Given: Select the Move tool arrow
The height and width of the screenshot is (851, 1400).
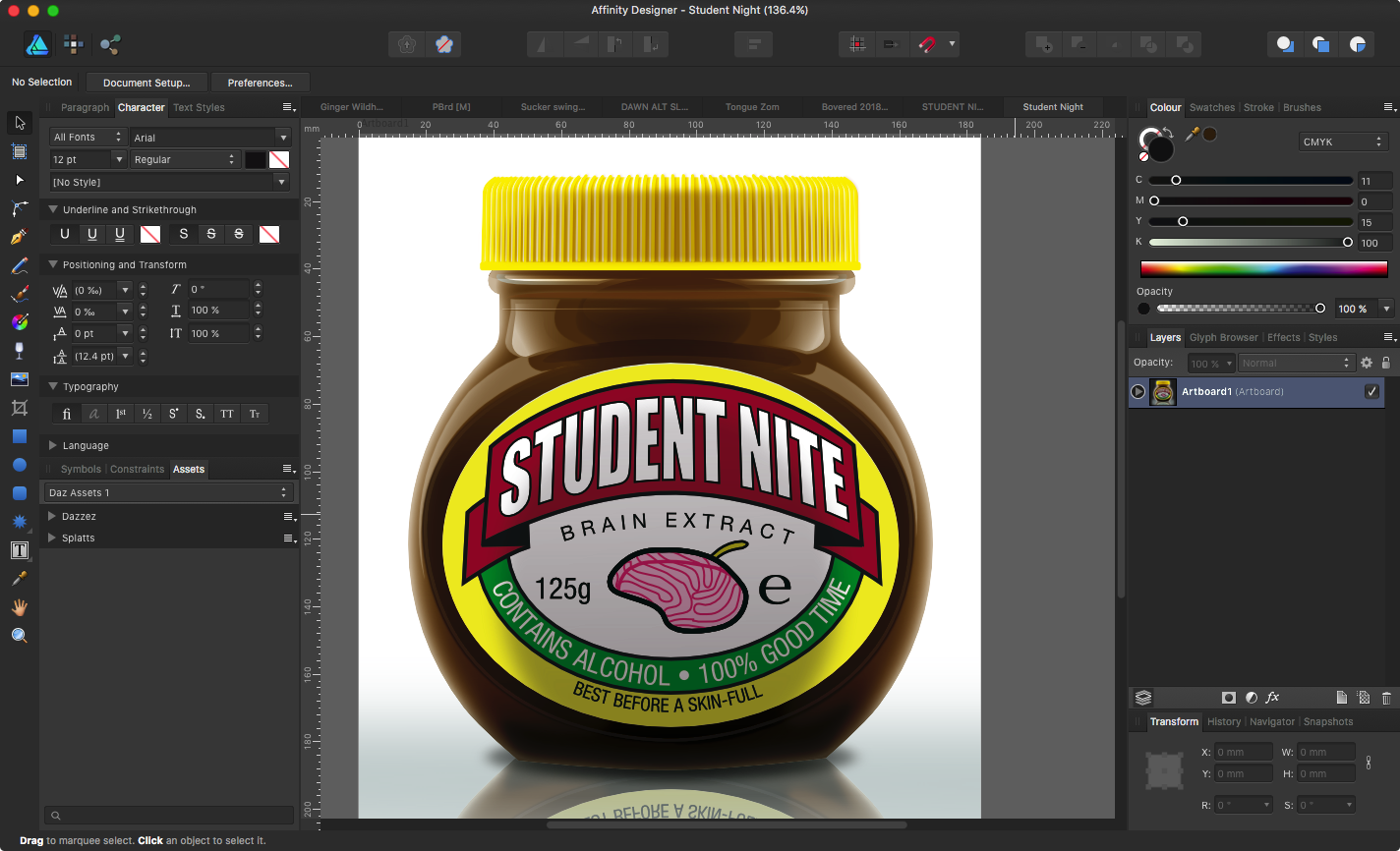Looking at the screenshot, I should tap(20, 123).
